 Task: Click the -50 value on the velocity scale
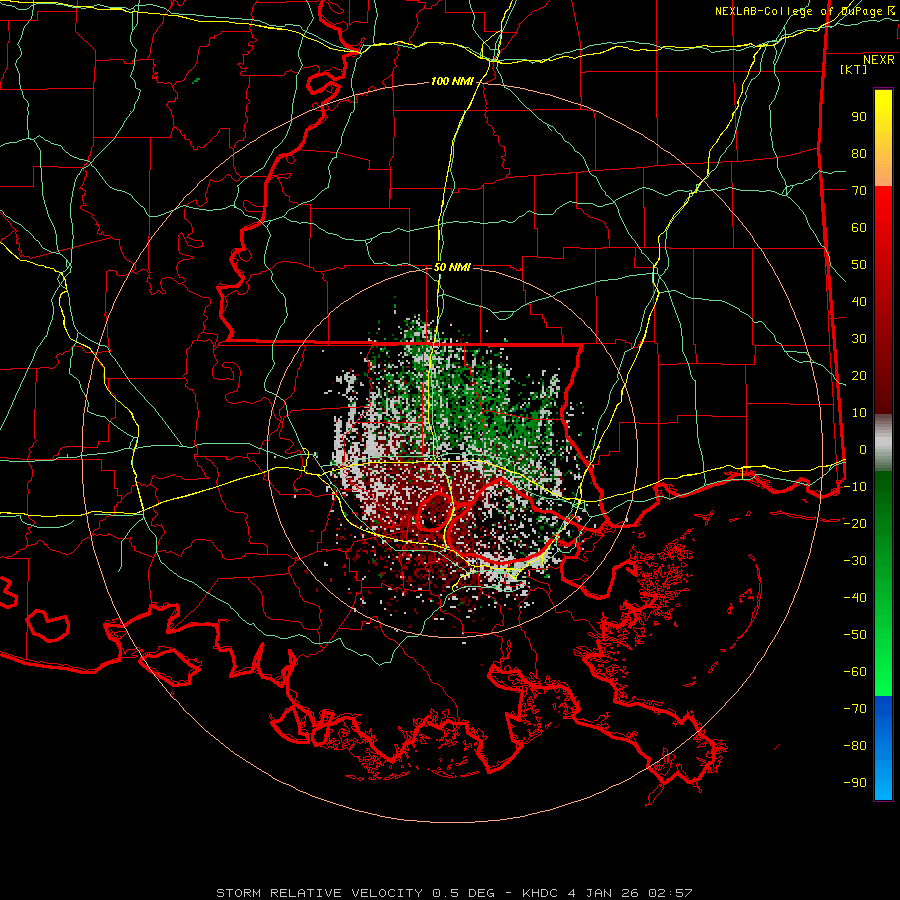(x=855, y=634)
